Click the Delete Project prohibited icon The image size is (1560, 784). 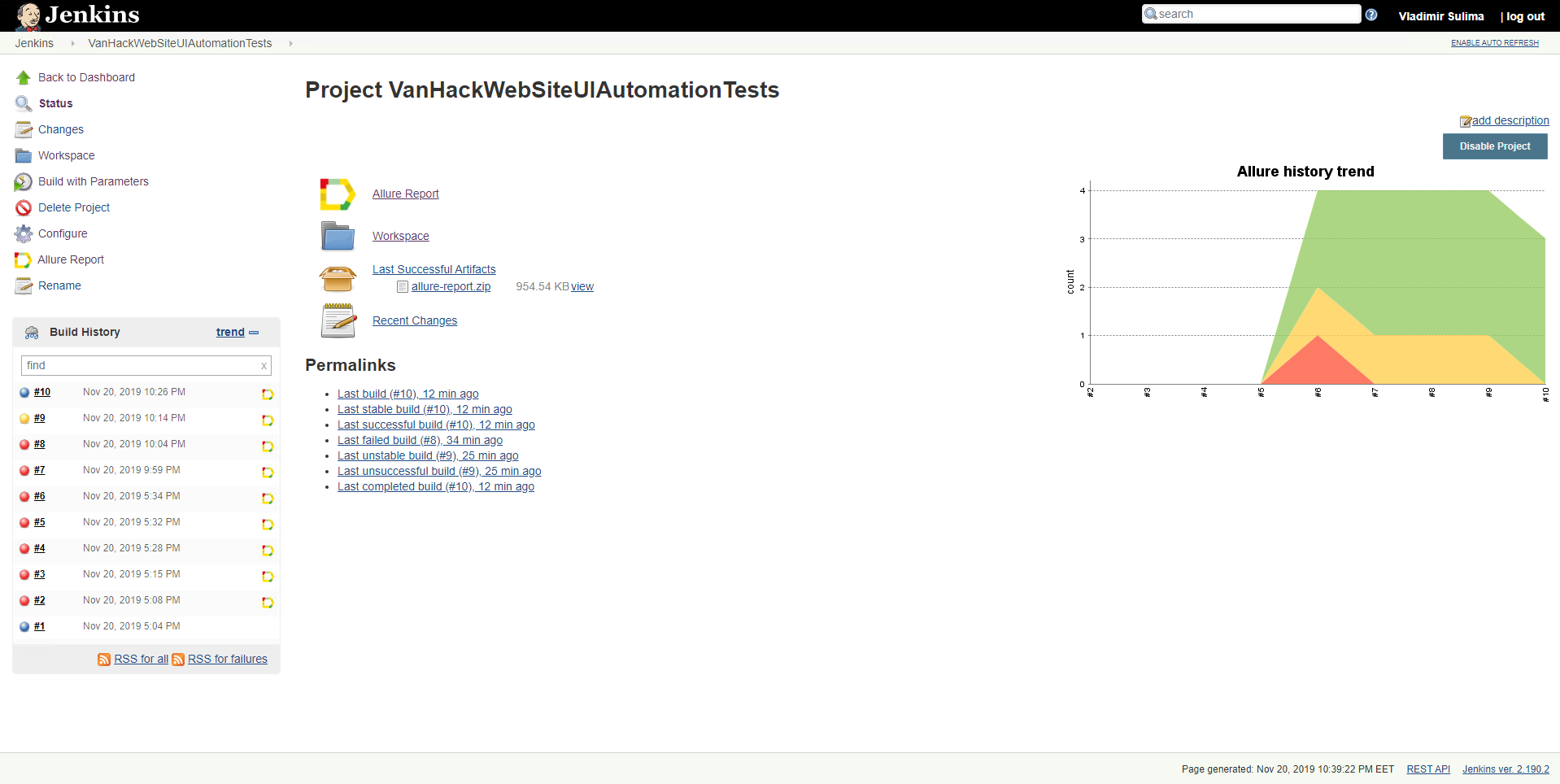23,207
